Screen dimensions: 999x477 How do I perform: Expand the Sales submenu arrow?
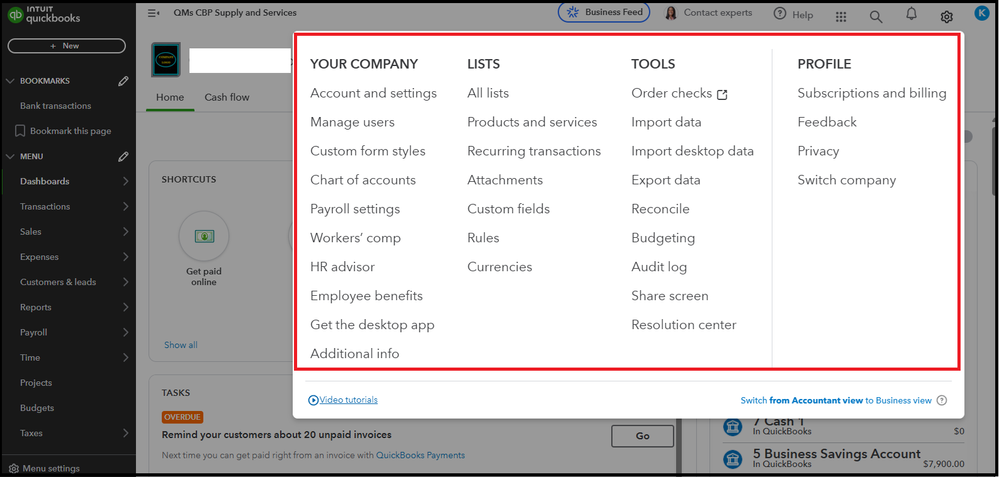tap(126, 232)
